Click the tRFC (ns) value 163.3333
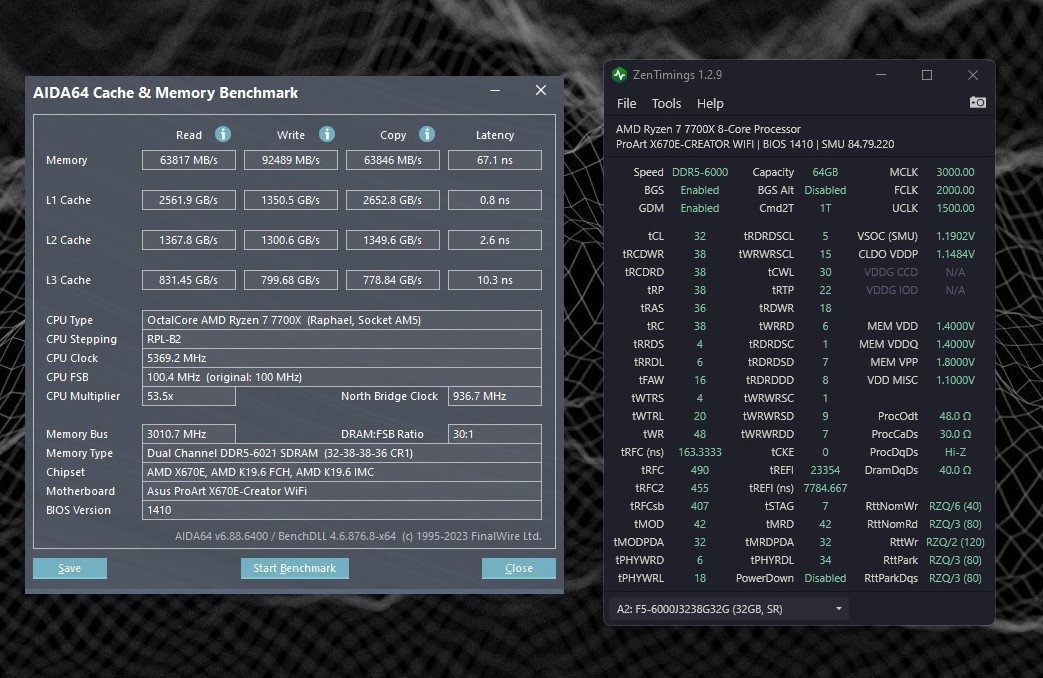This screenshot has height=678, width=1043. [x=700, y=452]
